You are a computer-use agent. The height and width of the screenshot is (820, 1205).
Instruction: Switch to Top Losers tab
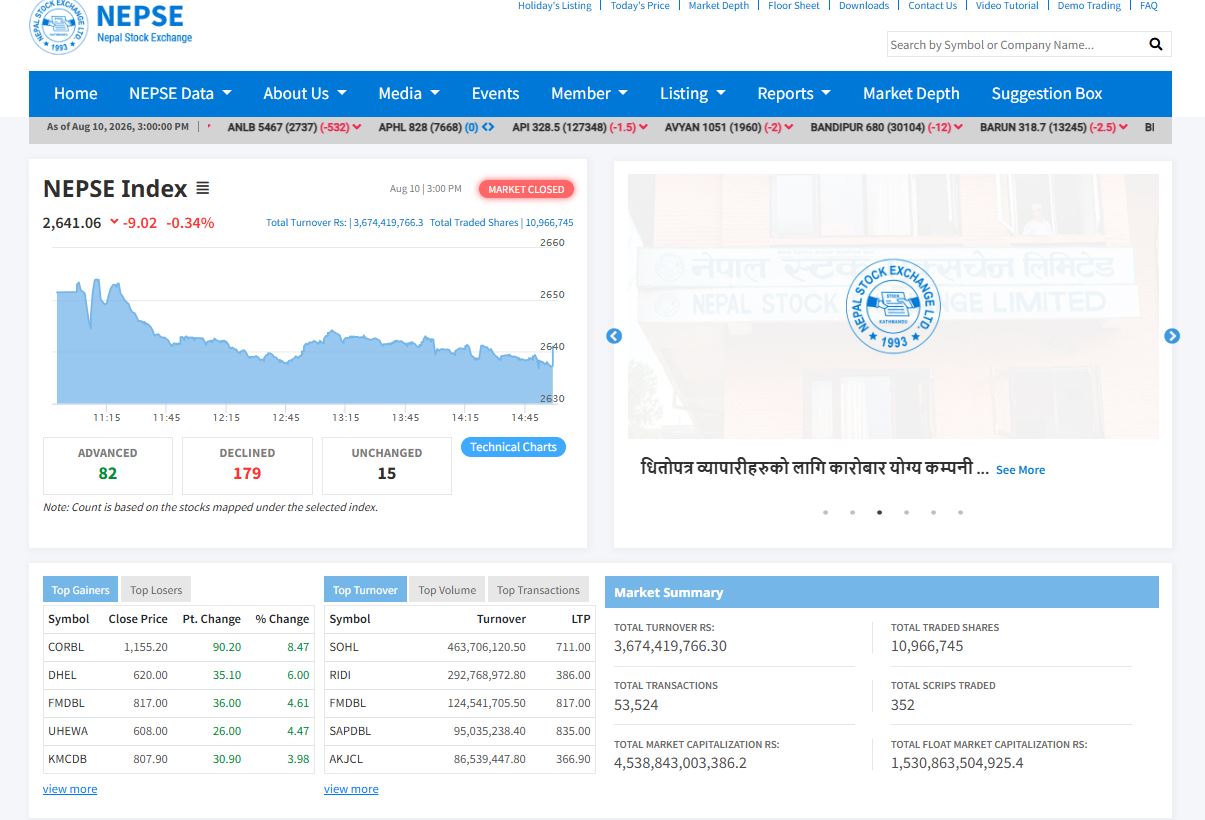156,590
